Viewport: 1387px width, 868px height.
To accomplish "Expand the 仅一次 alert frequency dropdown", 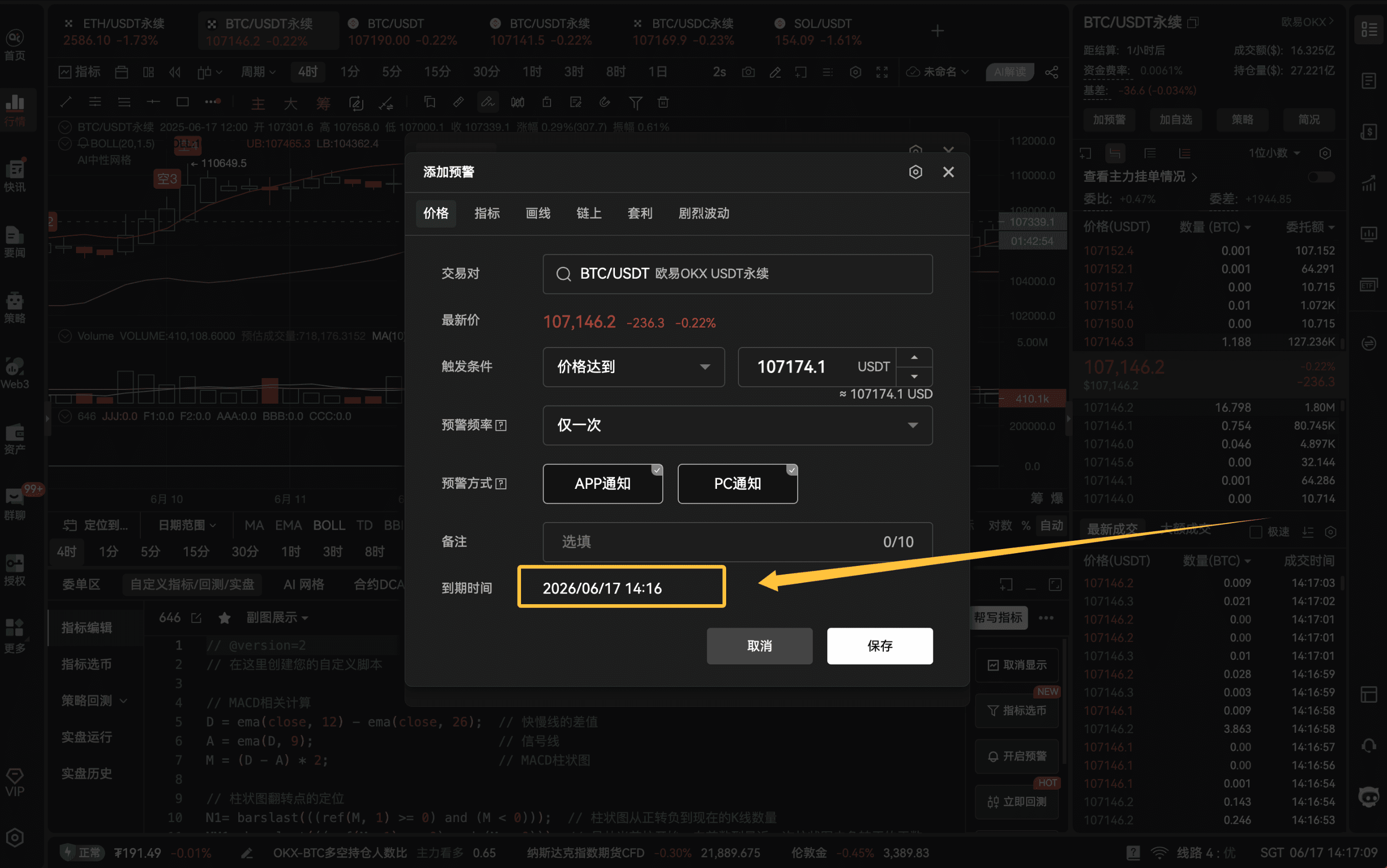I will [x=738, y=426].
